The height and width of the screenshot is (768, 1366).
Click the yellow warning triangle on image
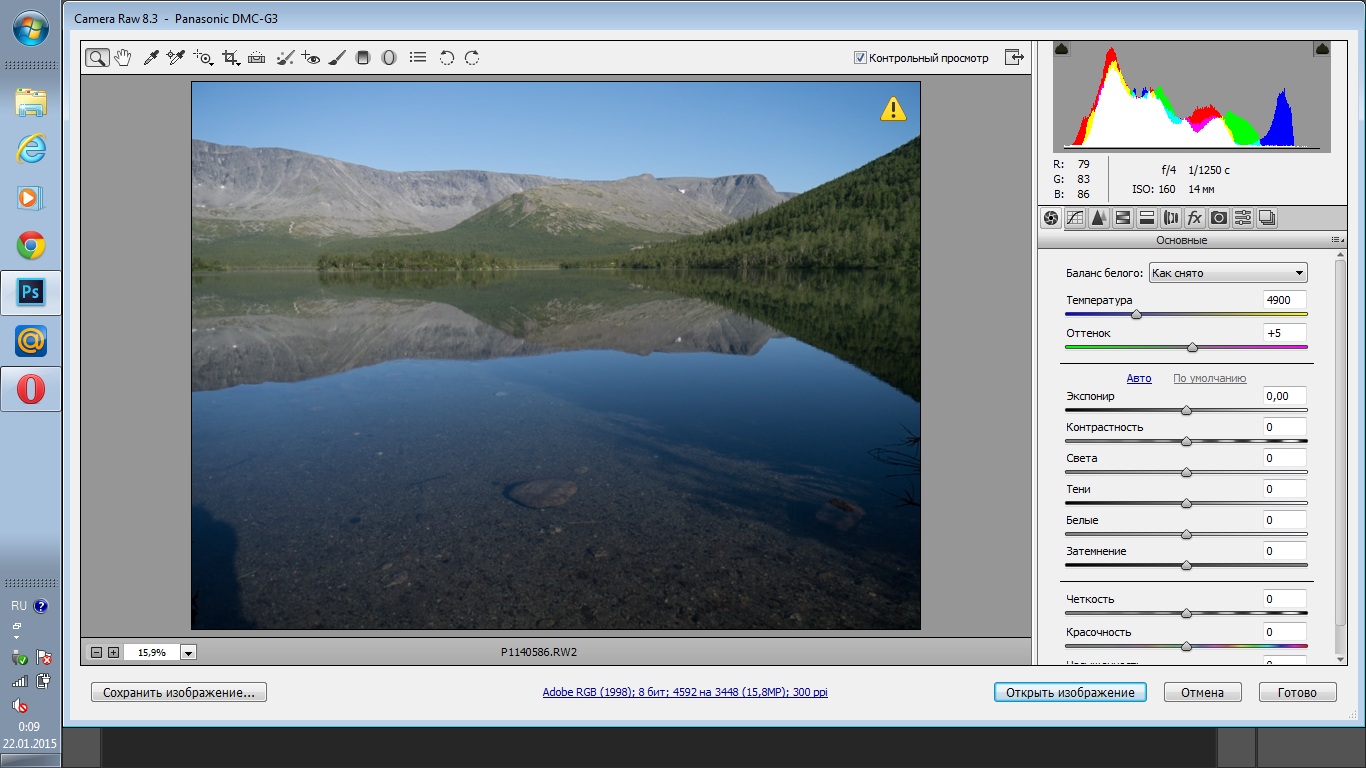click(893, 109)
